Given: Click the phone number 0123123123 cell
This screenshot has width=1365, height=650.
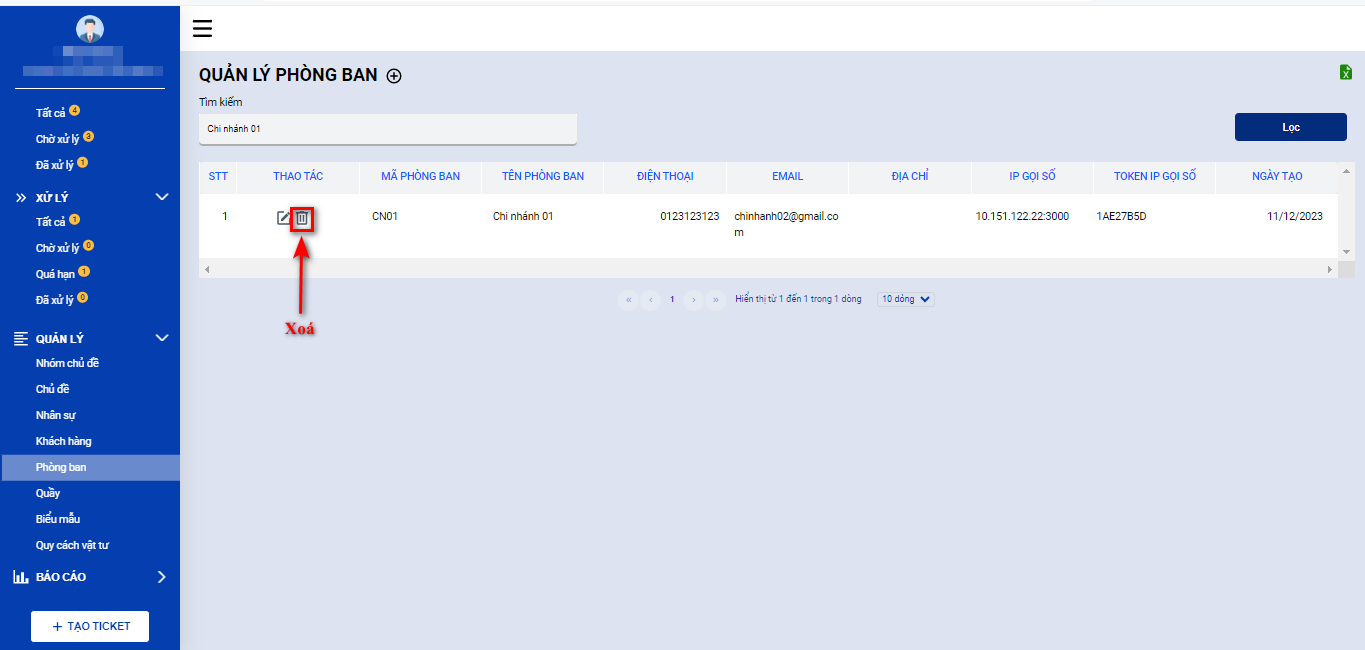Looking at the screenshot, I should 689,216.
